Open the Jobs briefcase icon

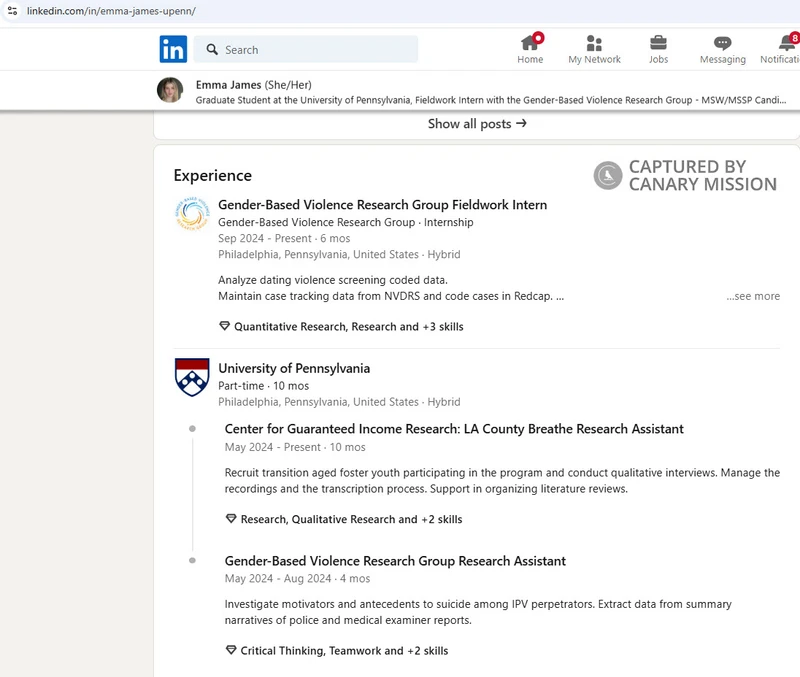click(658, 43)
